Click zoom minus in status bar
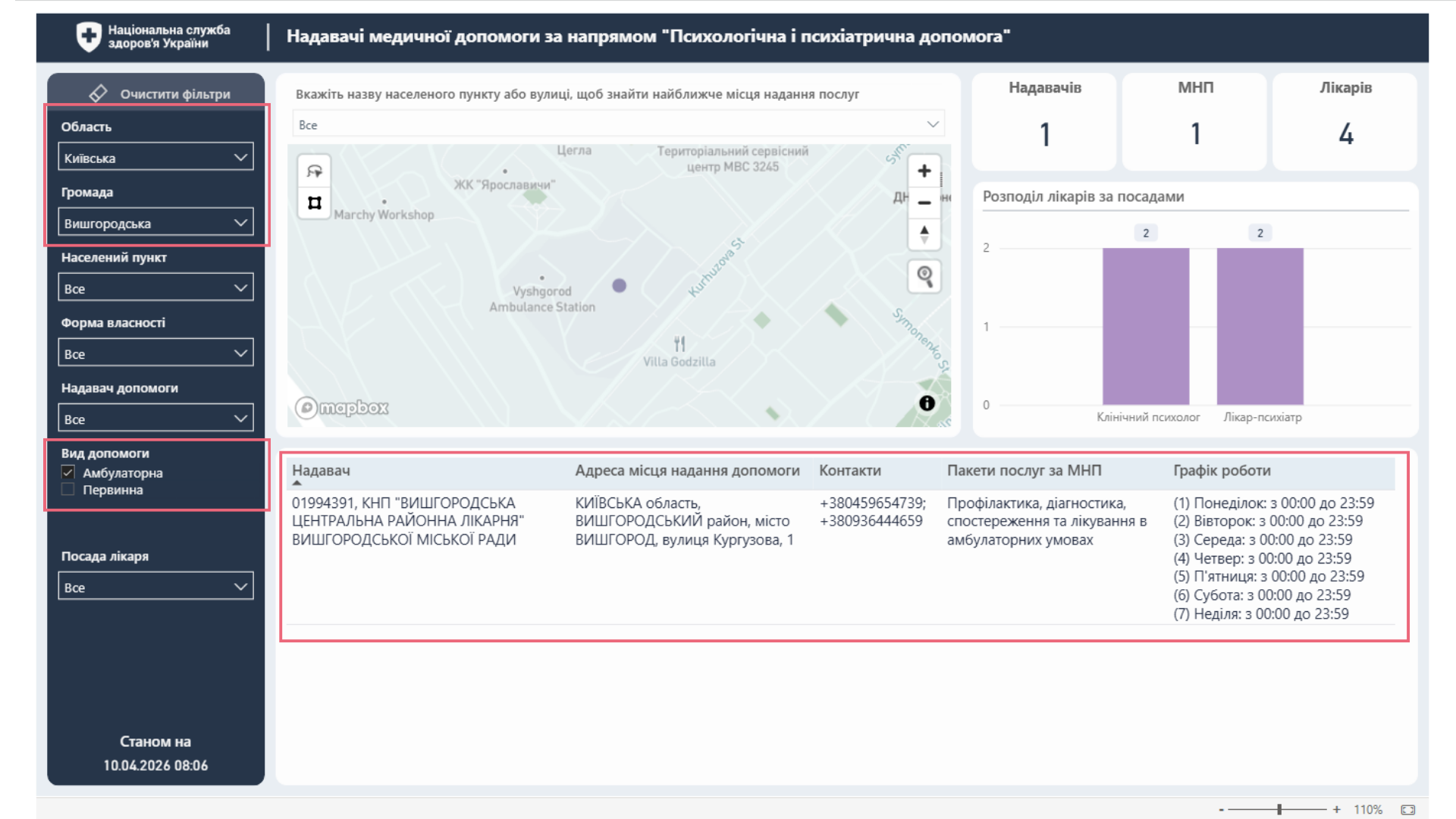The image size is (1456, 819). [x=1221, y=810]
